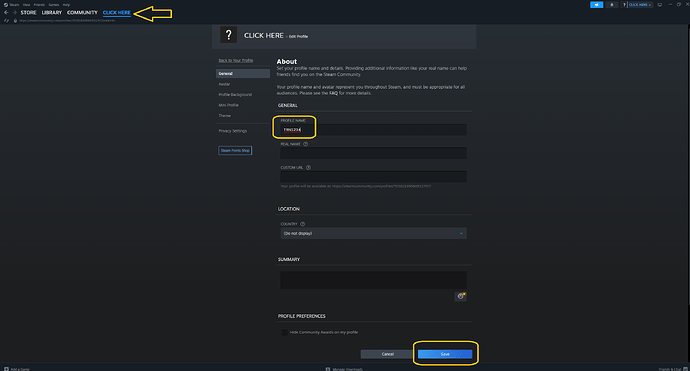Open the Steam menu
The image size is (690, 371).
pos(14,4)
